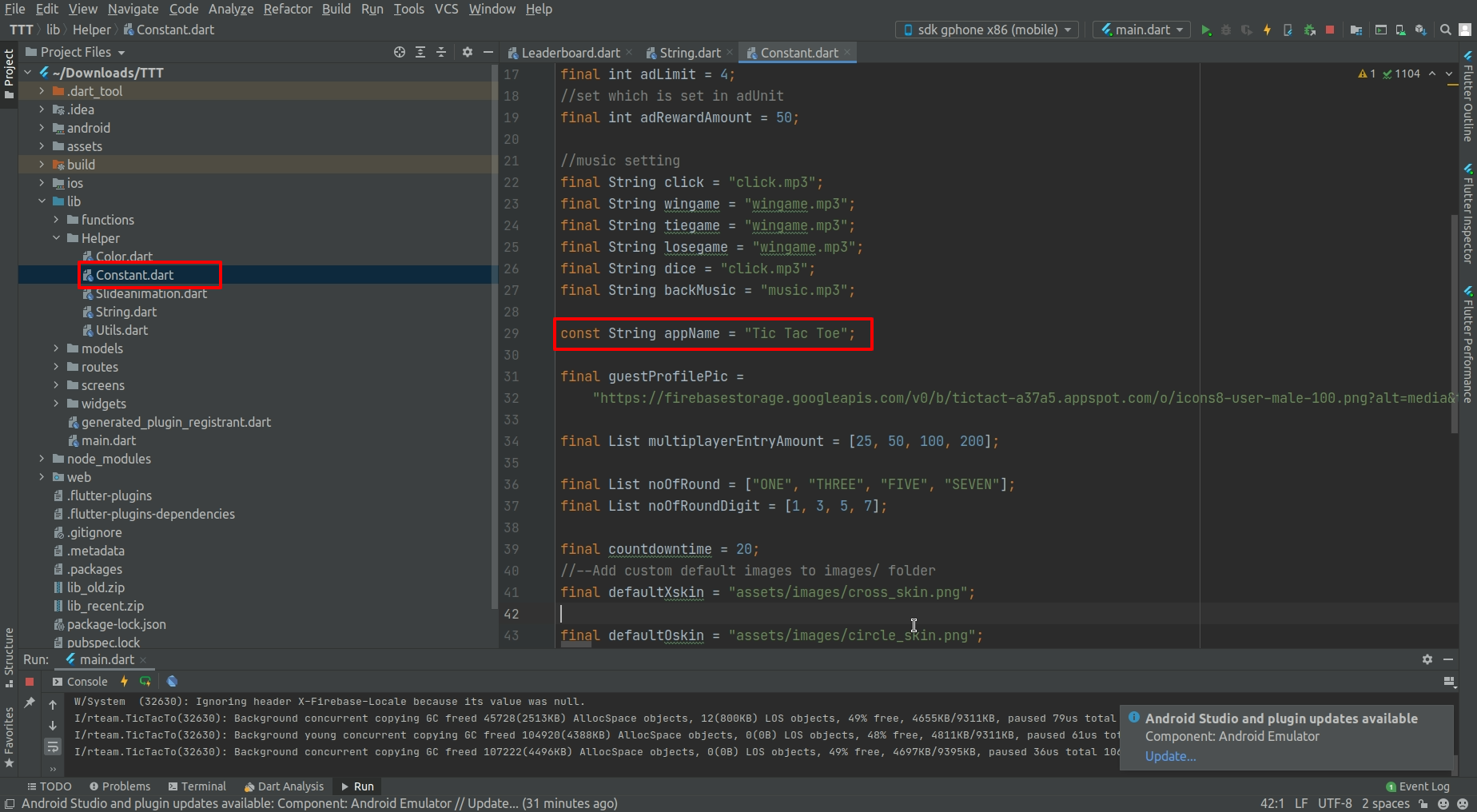Expand the models folder in tree
Viewport: 1477px width, 812px height.
click(56, 348)
